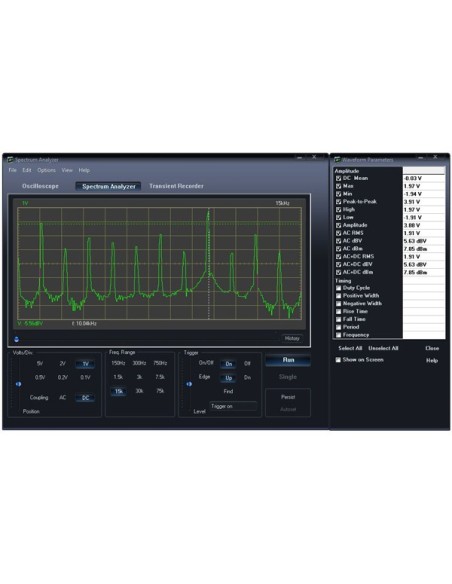452x584 pixels.
Task: Set Volts/Div to 1V
Action: pyautogui.click(x=85, y=364)
